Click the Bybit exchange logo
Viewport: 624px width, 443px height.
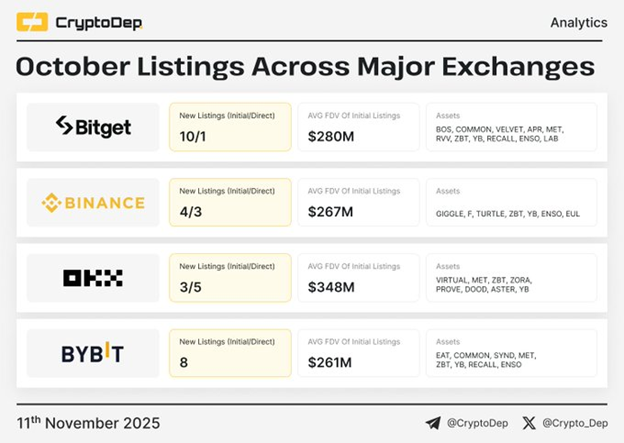pyautogui.click(x=93, y=353)
